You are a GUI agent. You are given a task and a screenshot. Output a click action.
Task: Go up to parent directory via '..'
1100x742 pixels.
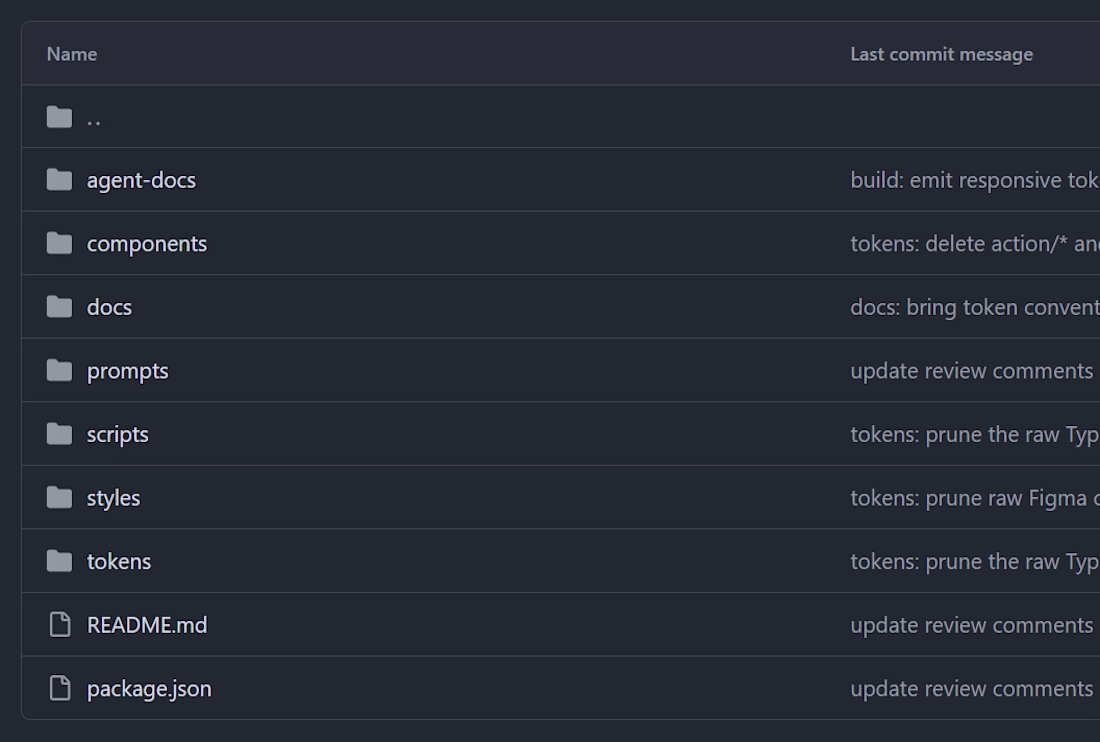93,121
